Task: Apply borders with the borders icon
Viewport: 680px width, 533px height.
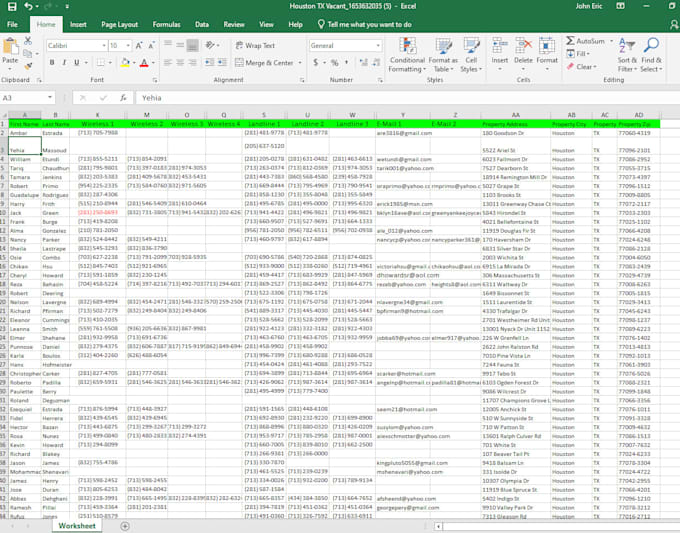Action: [101, 62]
